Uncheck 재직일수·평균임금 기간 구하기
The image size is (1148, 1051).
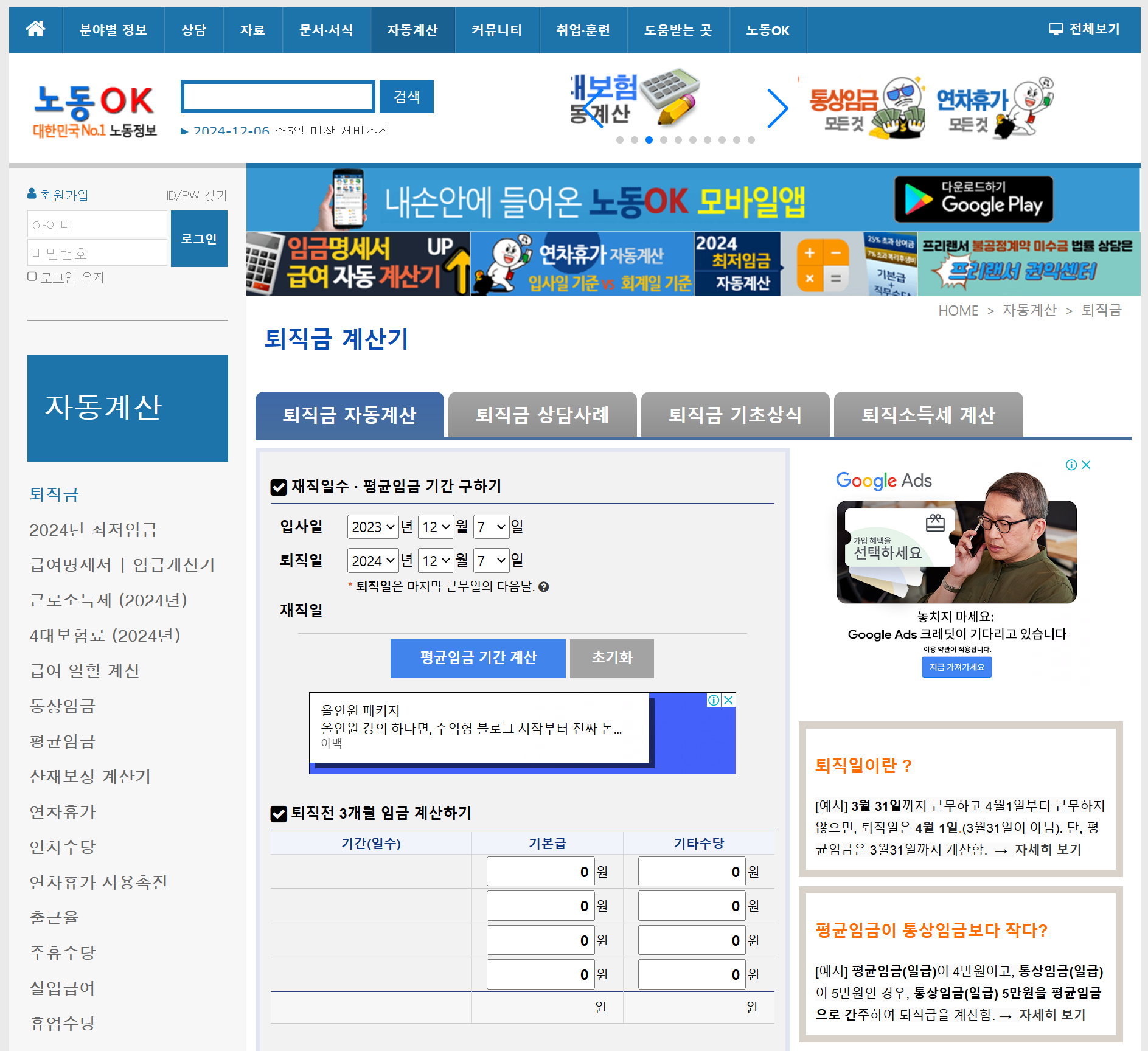coord(278,487)
